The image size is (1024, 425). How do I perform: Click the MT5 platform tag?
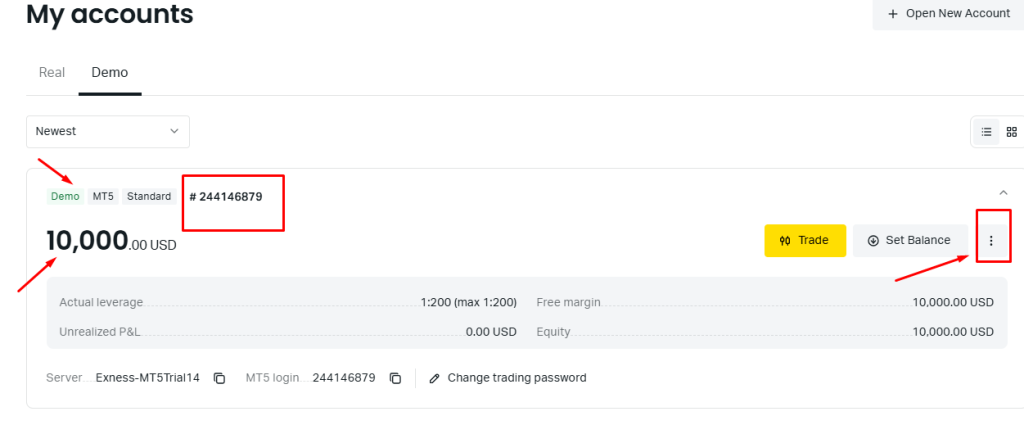103,196
